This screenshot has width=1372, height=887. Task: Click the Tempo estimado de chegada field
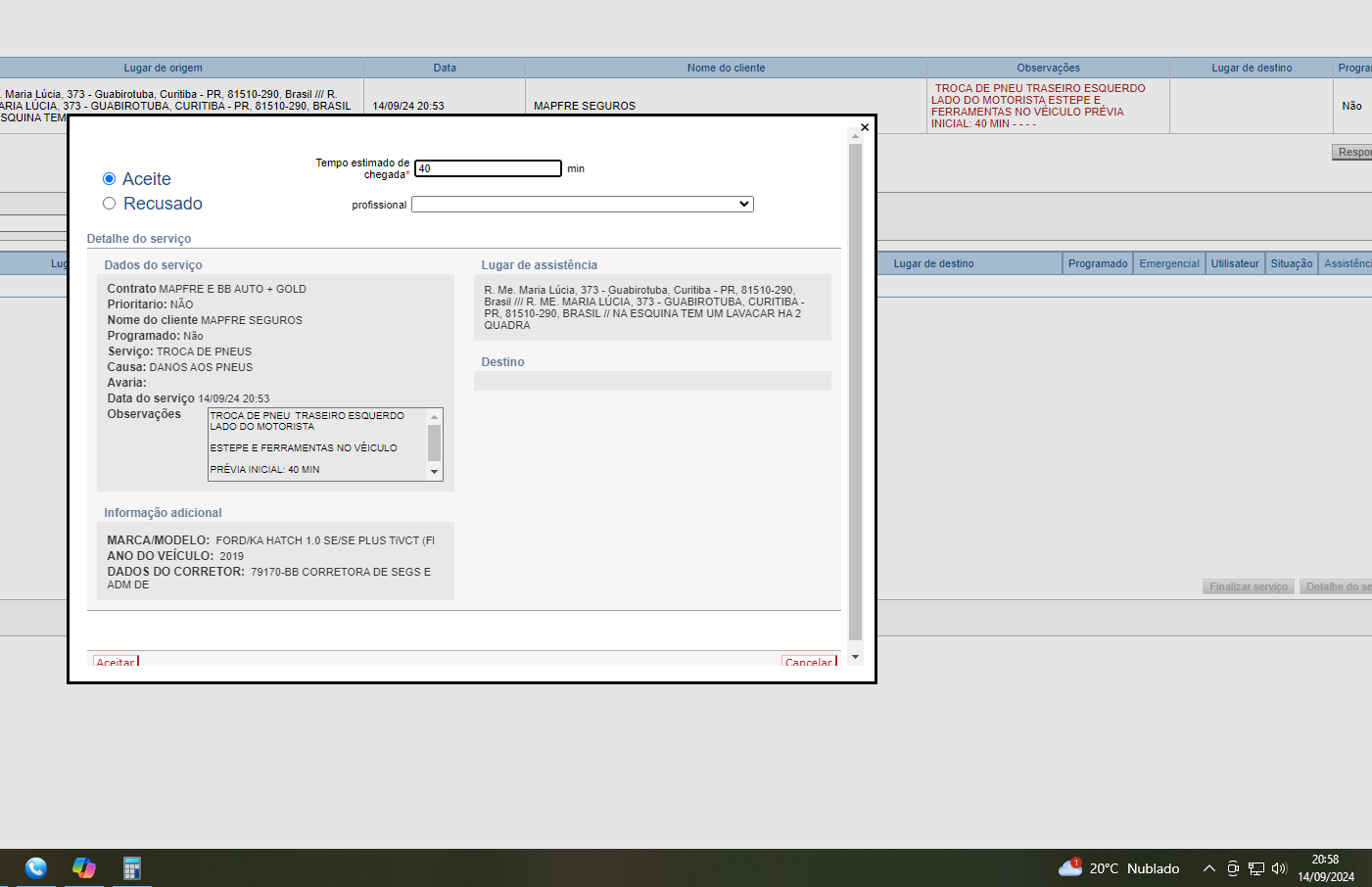(488, 168)
